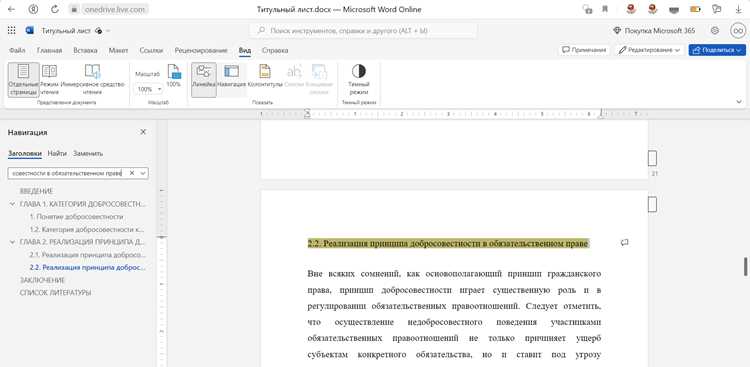
Task: Switch to the Рецензирование ribbon tab
Action: pos(201,50)
